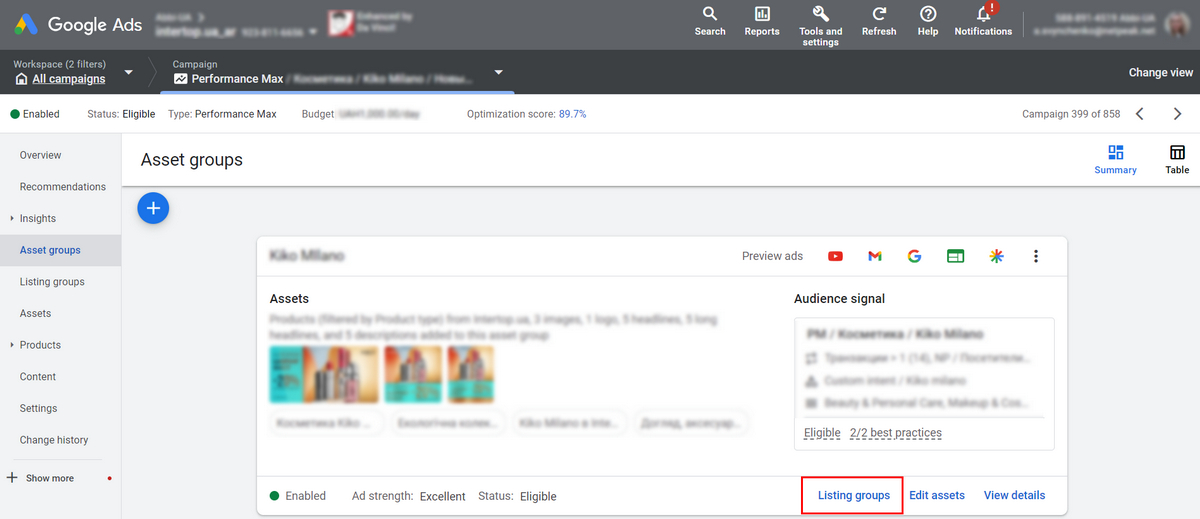This screenshot has width=1200, height=519.
Task: Preview ad on Gmail
Action: pyautogui.click(x=875, y=256)
